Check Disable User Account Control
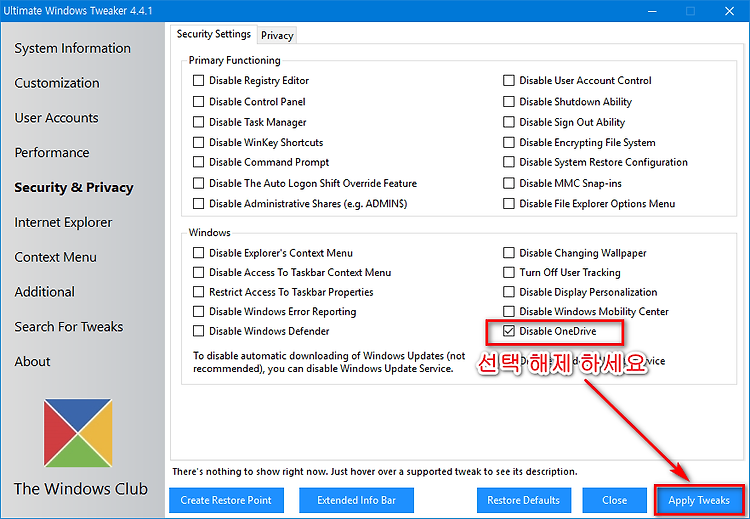The image size is (750, 519). click(x=508, y=80)
